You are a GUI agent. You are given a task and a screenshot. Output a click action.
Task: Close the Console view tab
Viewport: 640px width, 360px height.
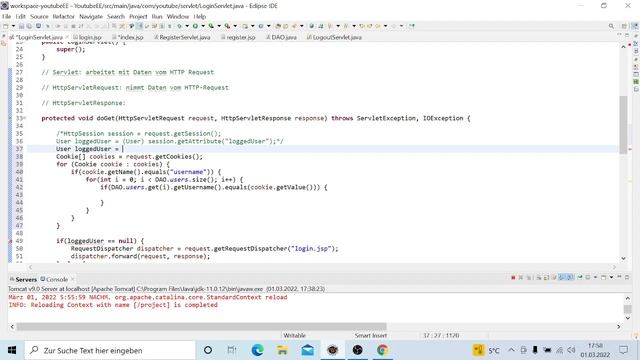[73, 280]
